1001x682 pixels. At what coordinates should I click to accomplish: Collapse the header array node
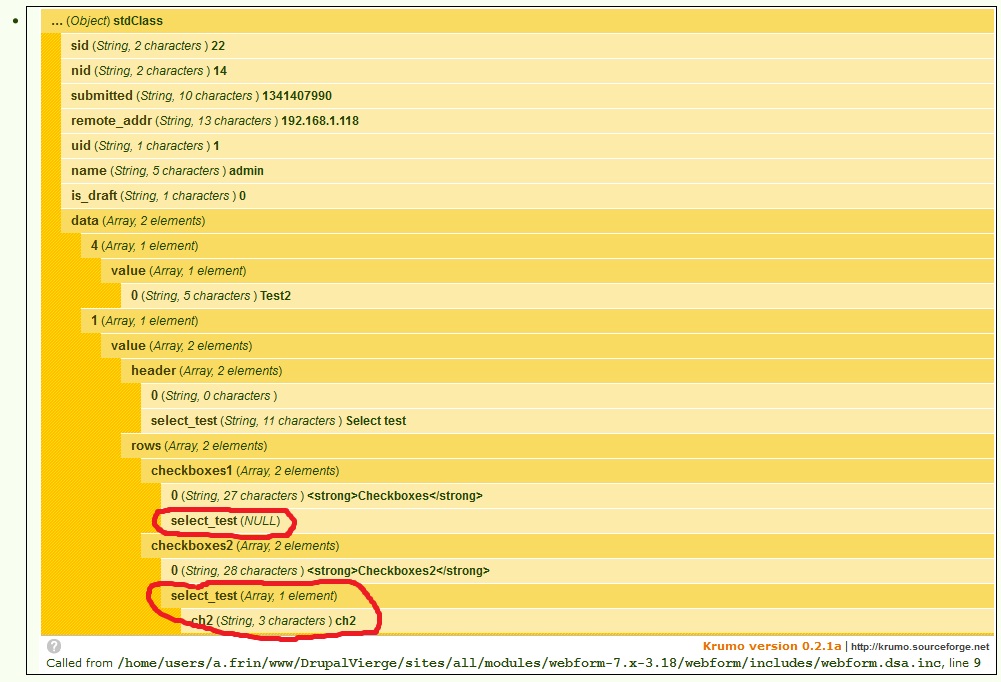tap(558, 371)
